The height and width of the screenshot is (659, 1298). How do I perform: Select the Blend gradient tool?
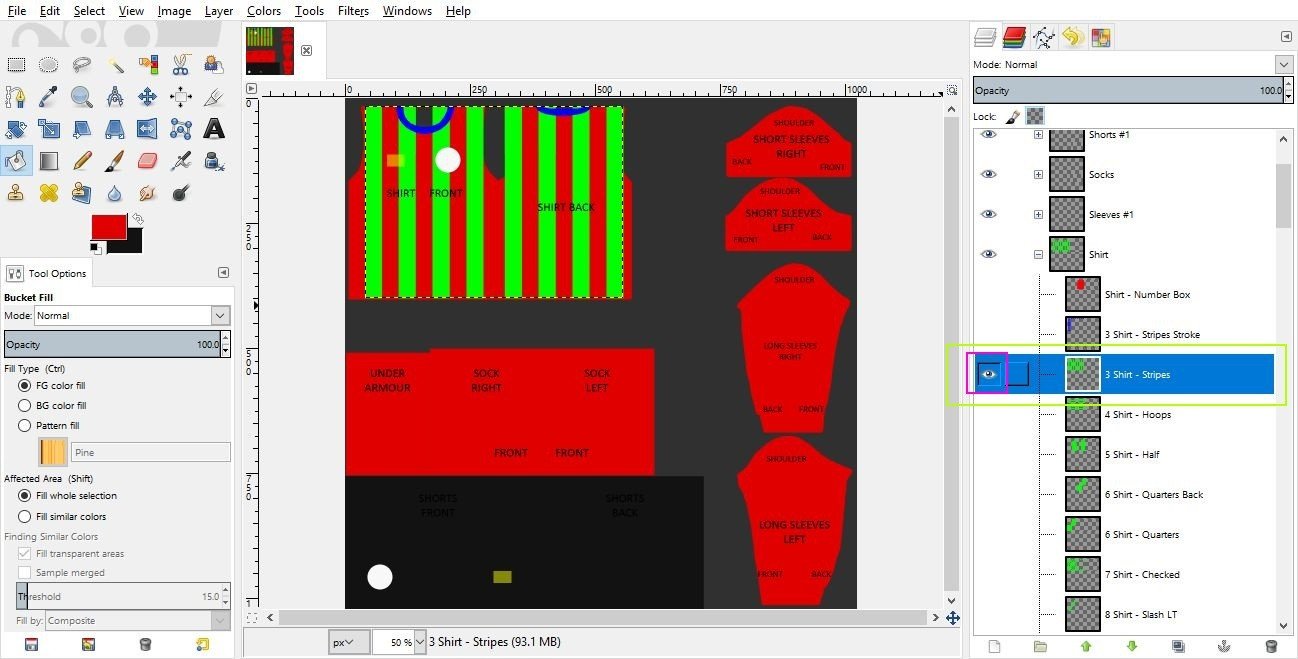coord(48,161)
